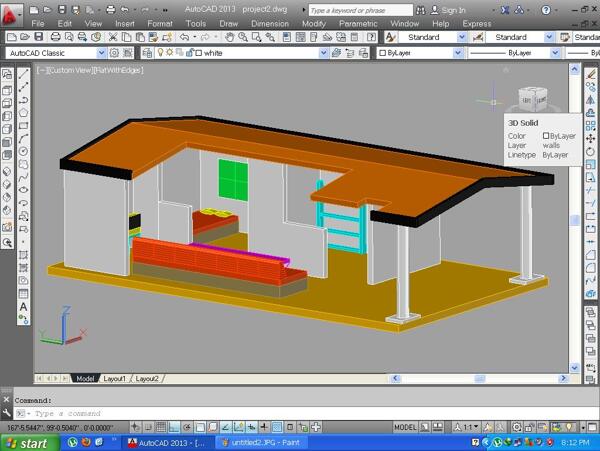Open the Draw menu
Screen dimensions: 600x451
coord(229,24)
